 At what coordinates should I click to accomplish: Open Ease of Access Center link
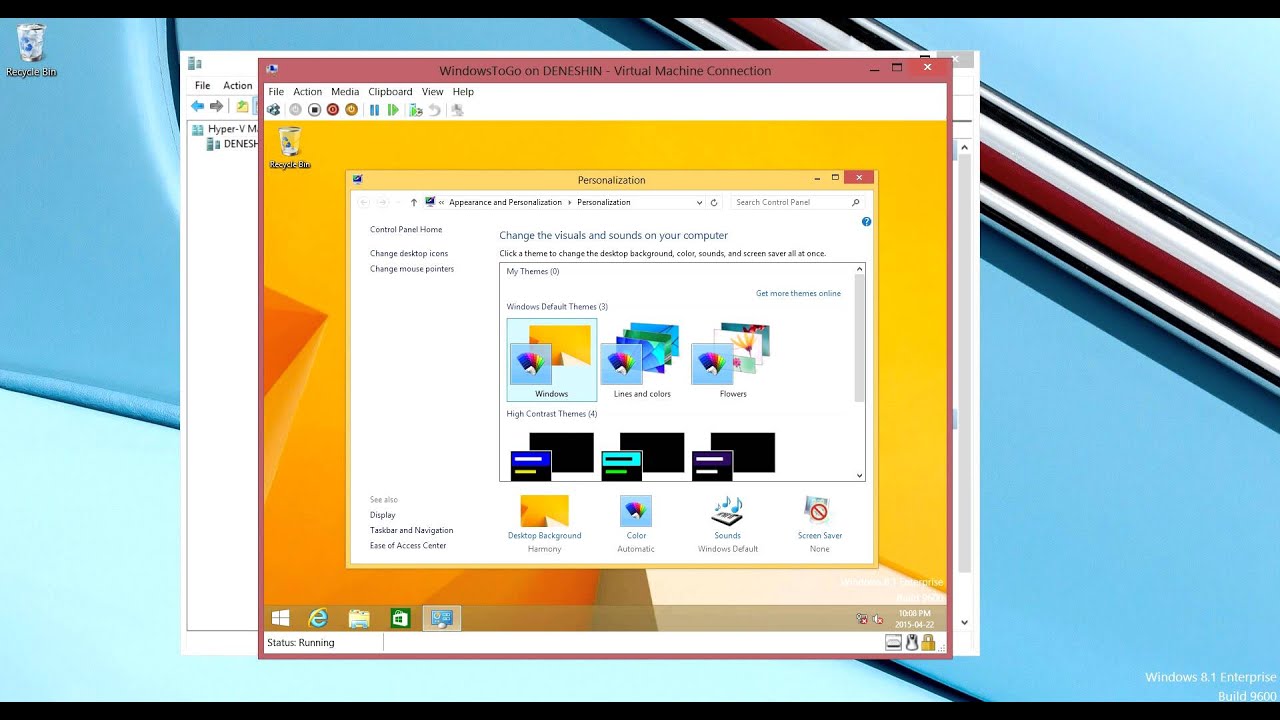(408, 545)
